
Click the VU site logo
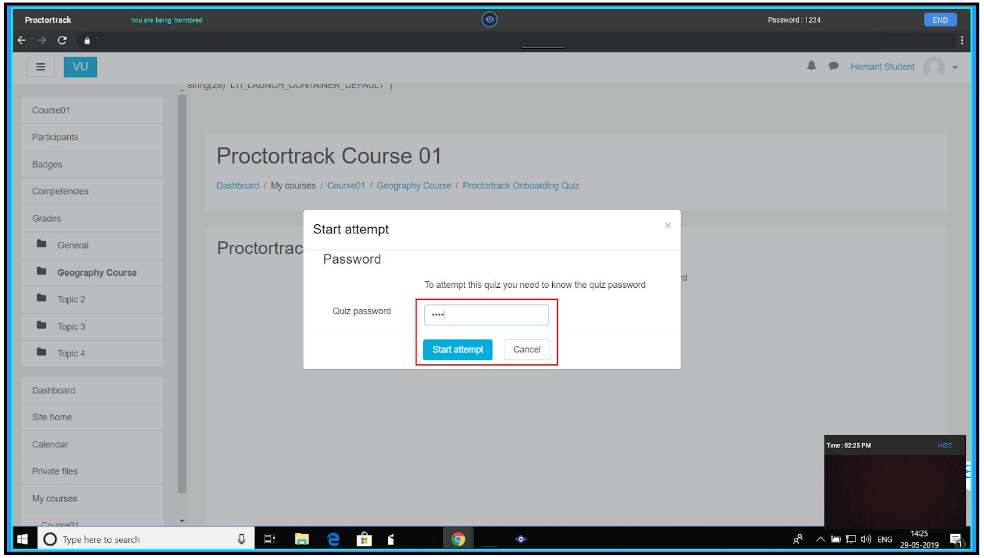click(x=80, y=67)
